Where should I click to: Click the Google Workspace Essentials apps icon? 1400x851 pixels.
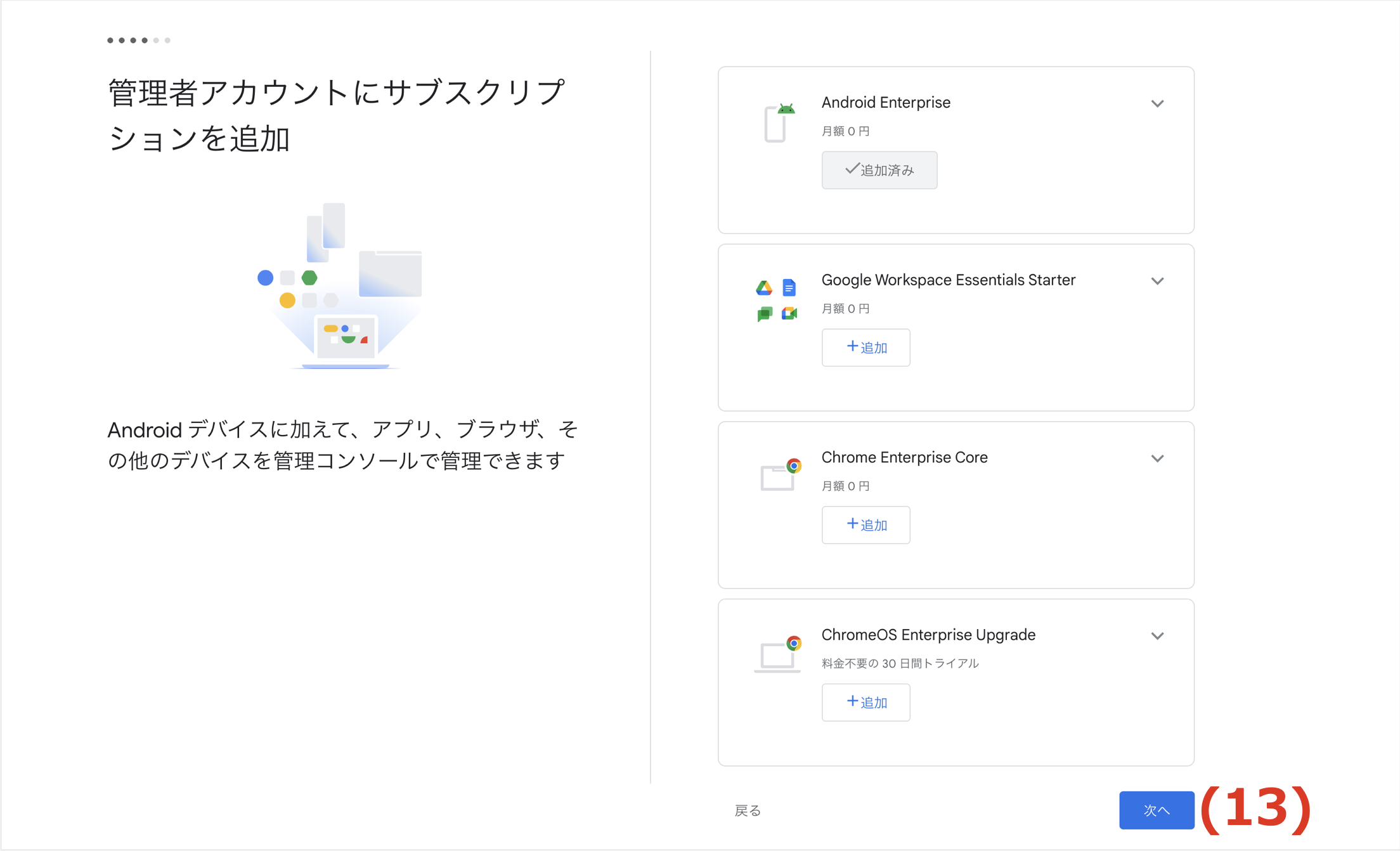pyautogui.click(x=777, y=300)
